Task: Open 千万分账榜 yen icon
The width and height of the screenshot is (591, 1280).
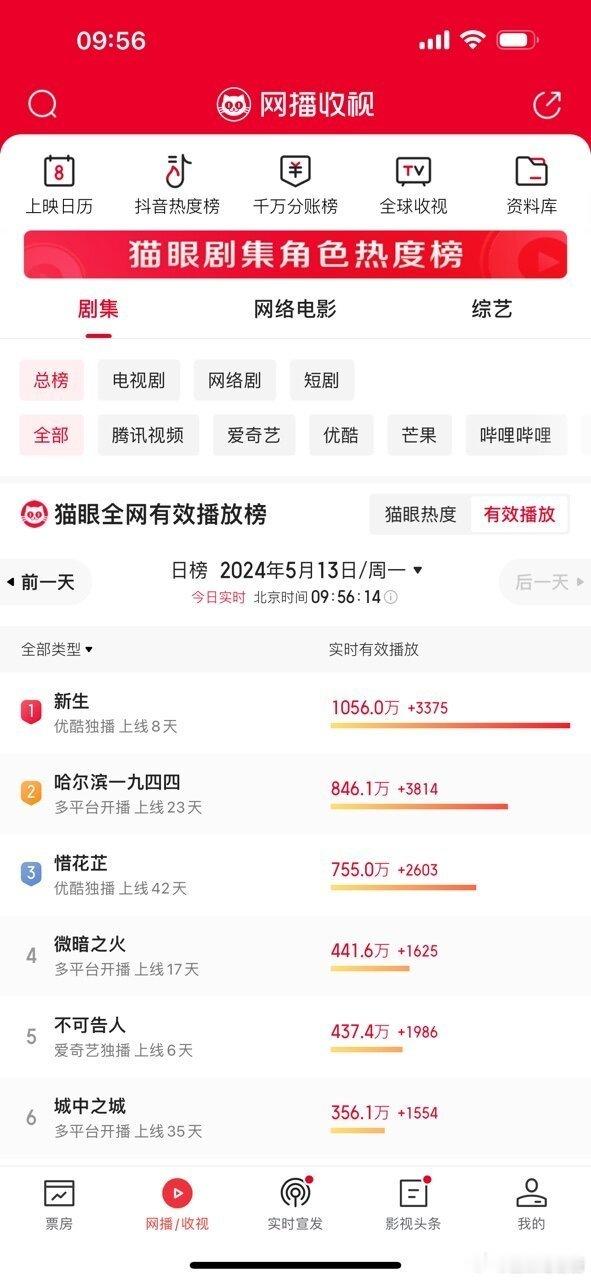Action: tap(295, 171)
